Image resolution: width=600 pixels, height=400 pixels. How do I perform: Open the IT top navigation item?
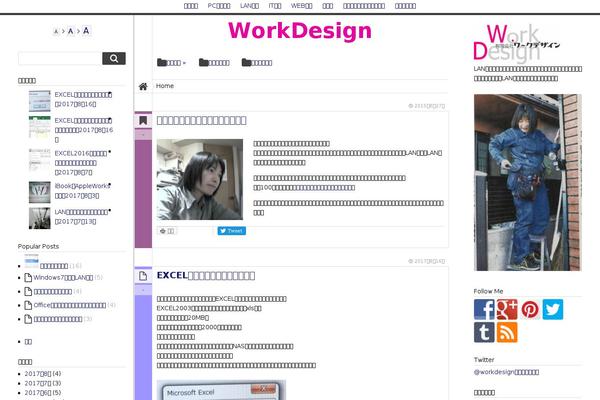click(x=275, y=6)
